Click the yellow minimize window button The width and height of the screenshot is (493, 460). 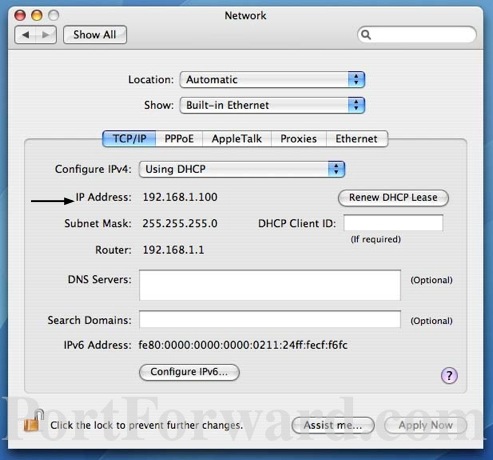point(37,15)
